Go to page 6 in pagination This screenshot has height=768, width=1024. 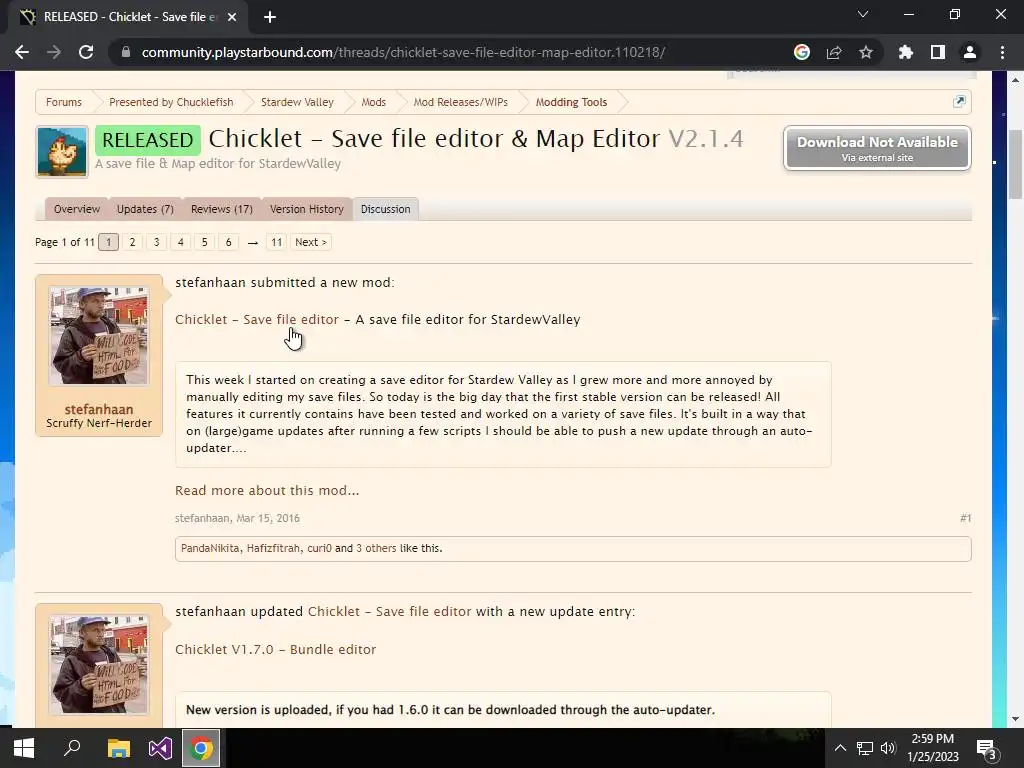coord(229,242)
